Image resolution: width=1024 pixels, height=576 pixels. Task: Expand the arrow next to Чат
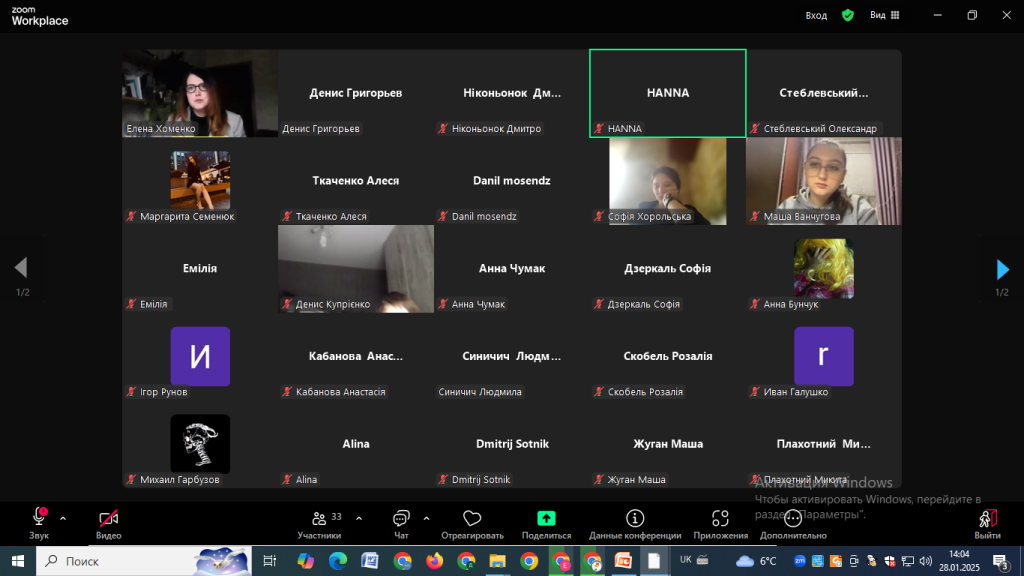click(x=426, y=518)
